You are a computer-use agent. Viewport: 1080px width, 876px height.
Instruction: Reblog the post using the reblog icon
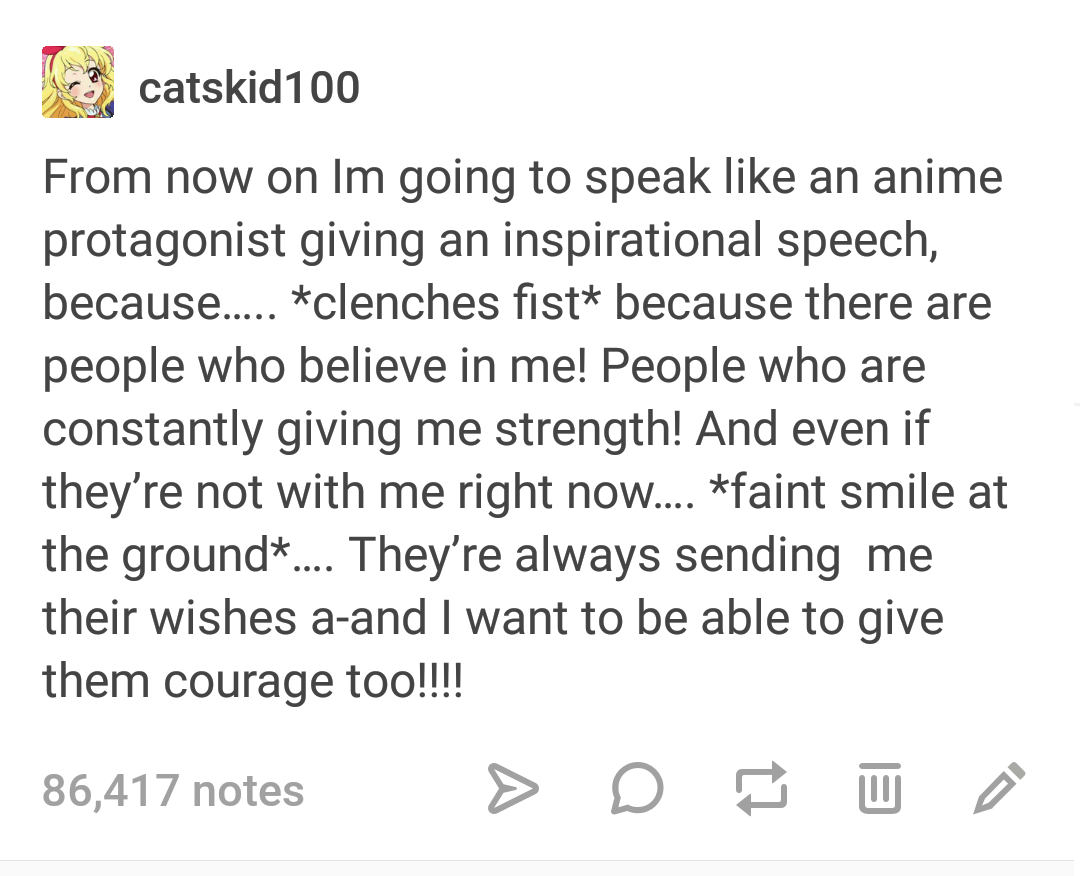tap(761, 789)
